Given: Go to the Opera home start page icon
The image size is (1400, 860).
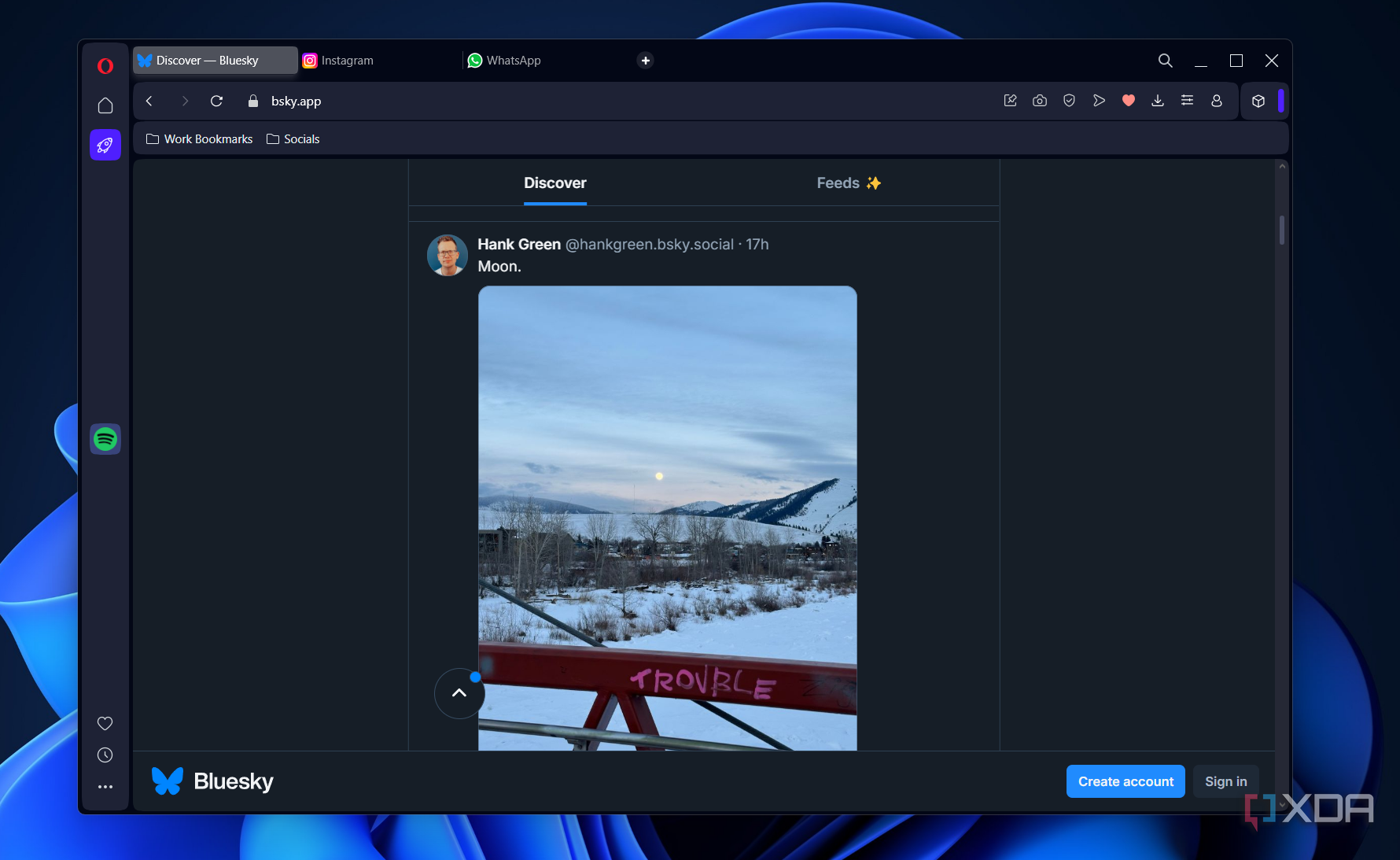Looking at the screenshot, I should 105,105.
